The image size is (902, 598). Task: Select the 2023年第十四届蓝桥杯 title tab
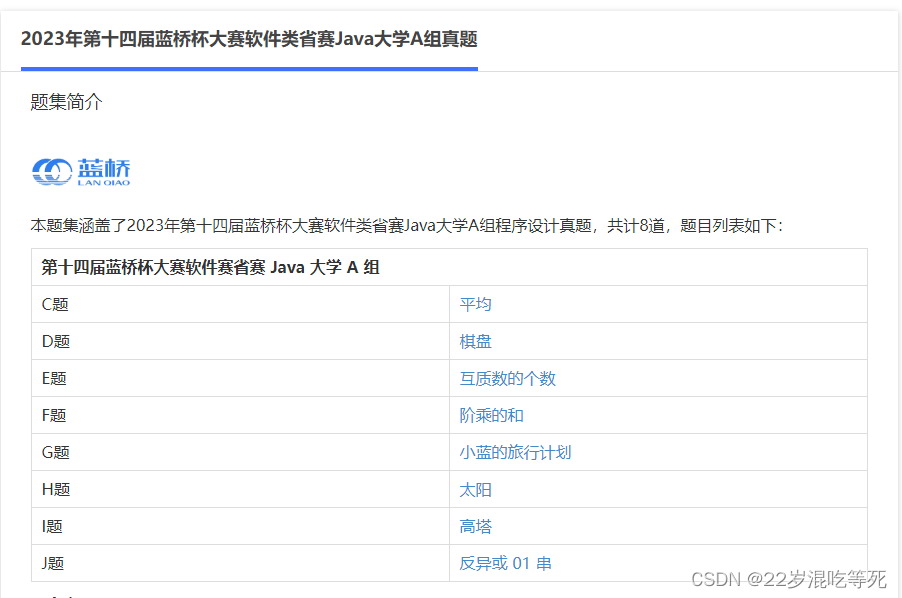click(249, 39)
